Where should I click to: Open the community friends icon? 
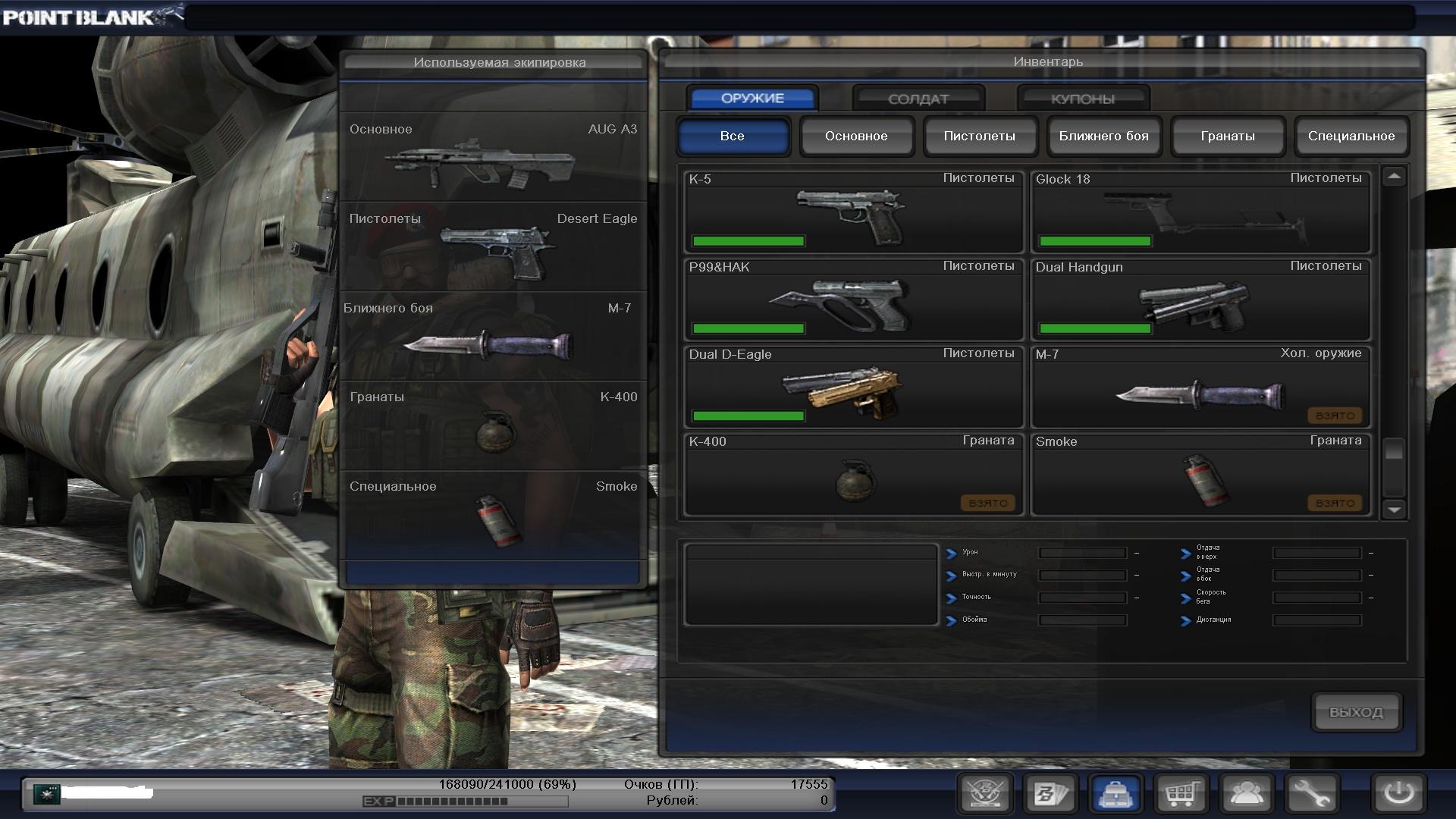click(1246, 794)
